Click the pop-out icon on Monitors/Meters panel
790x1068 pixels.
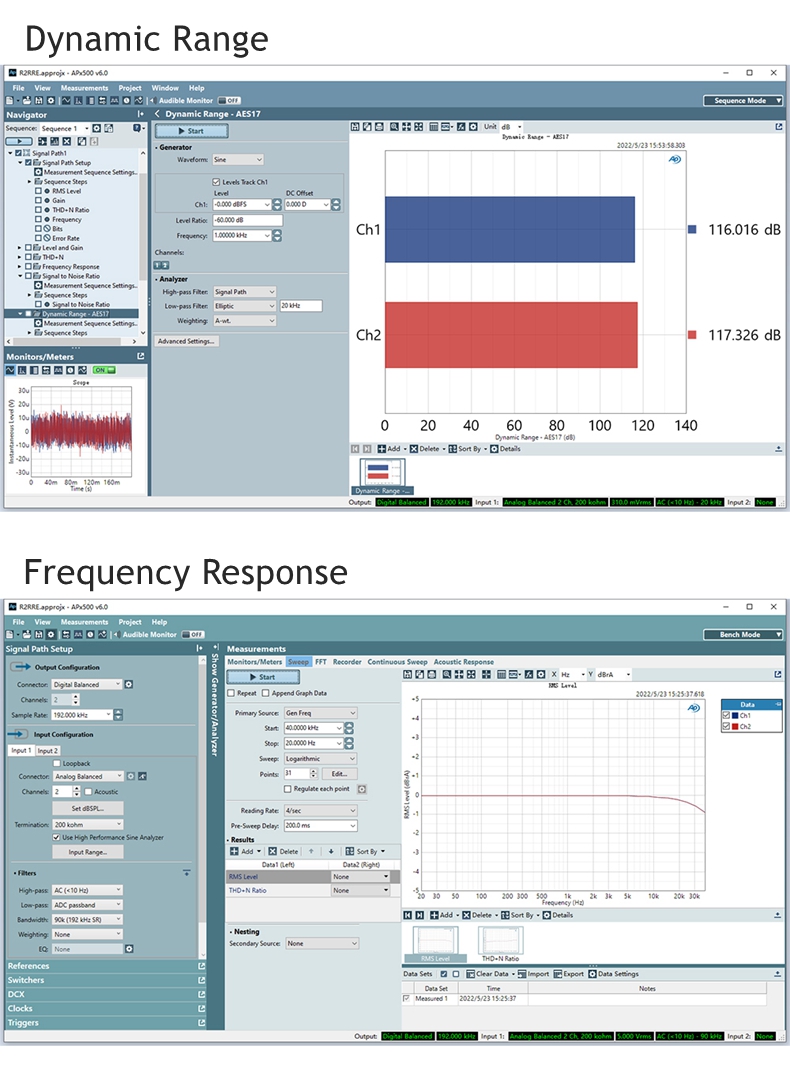coord(141,356)
